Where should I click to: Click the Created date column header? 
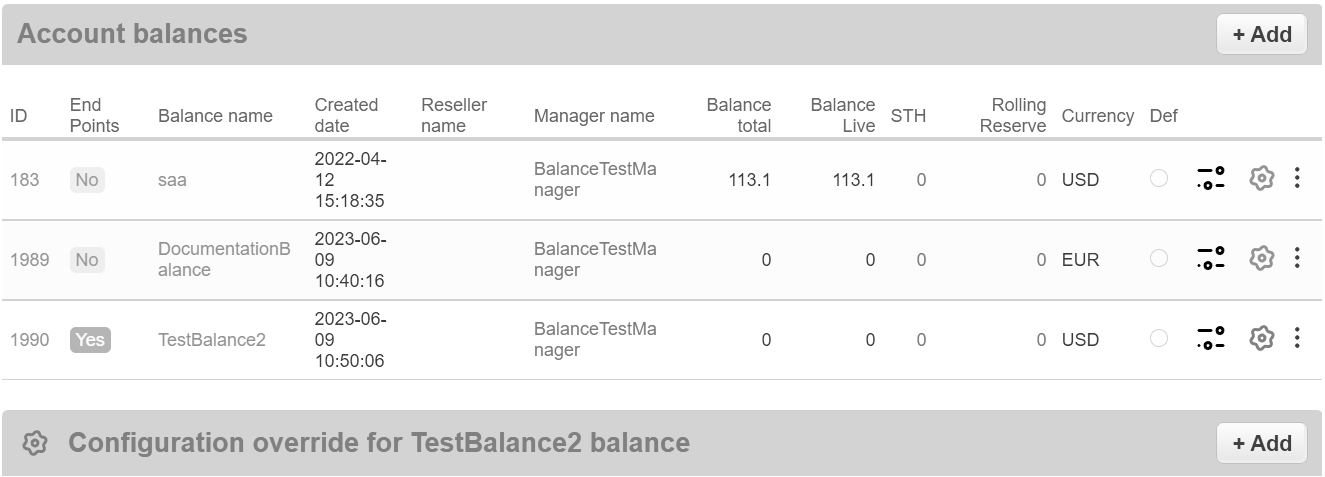(x=346, y=115)
